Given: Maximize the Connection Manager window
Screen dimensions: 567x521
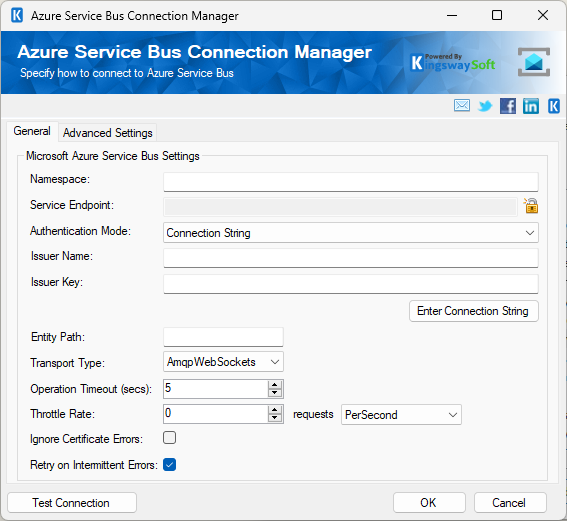Looking at the screenshot, I should point(497,15).
